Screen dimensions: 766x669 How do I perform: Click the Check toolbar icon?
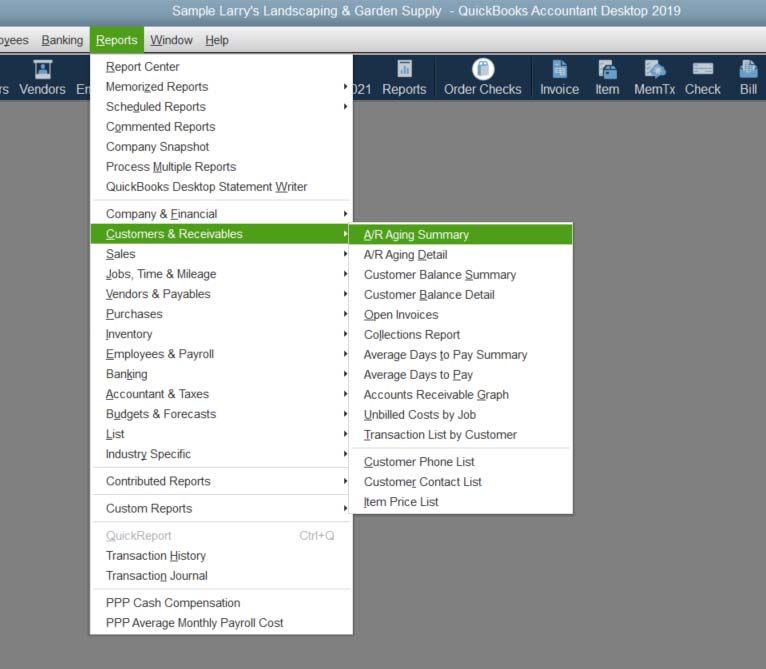point(702,78)
